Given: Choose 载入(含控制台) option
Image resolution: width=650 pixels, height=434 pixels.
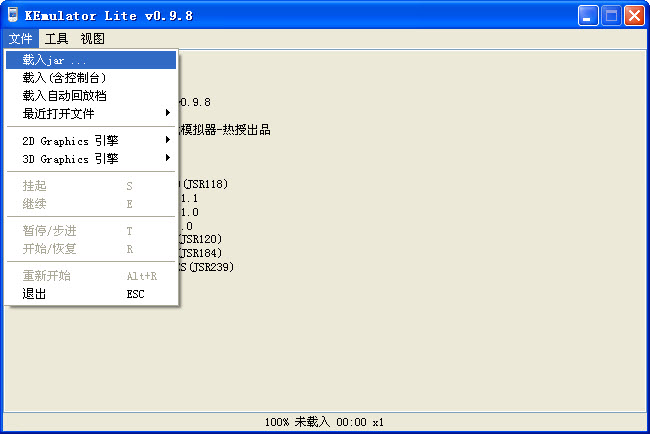Looking at the screenshot, I should [x=91, y=78].
